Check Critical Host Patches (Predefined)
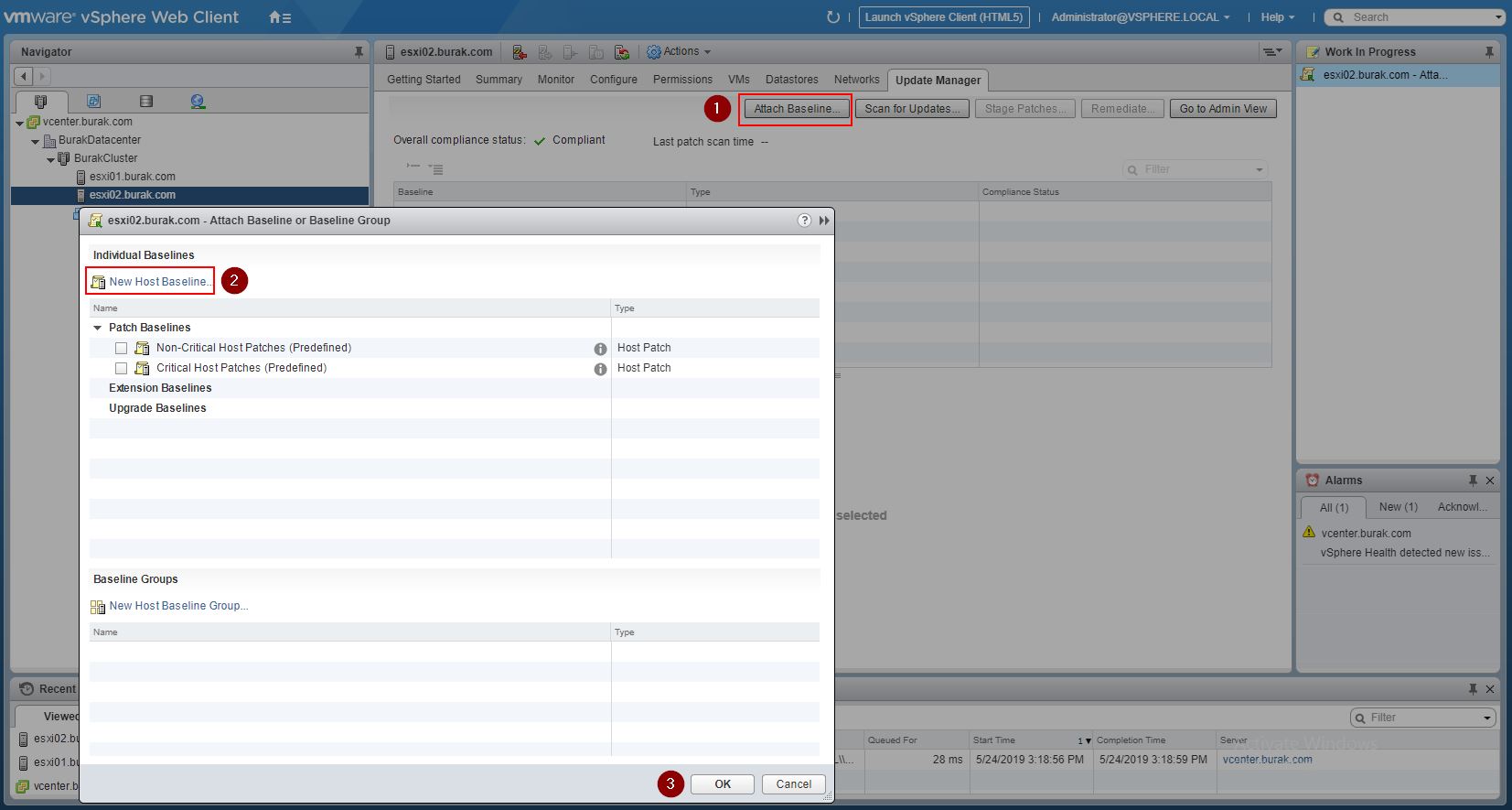The image size is (1512, 810). (x=121, y=368)
